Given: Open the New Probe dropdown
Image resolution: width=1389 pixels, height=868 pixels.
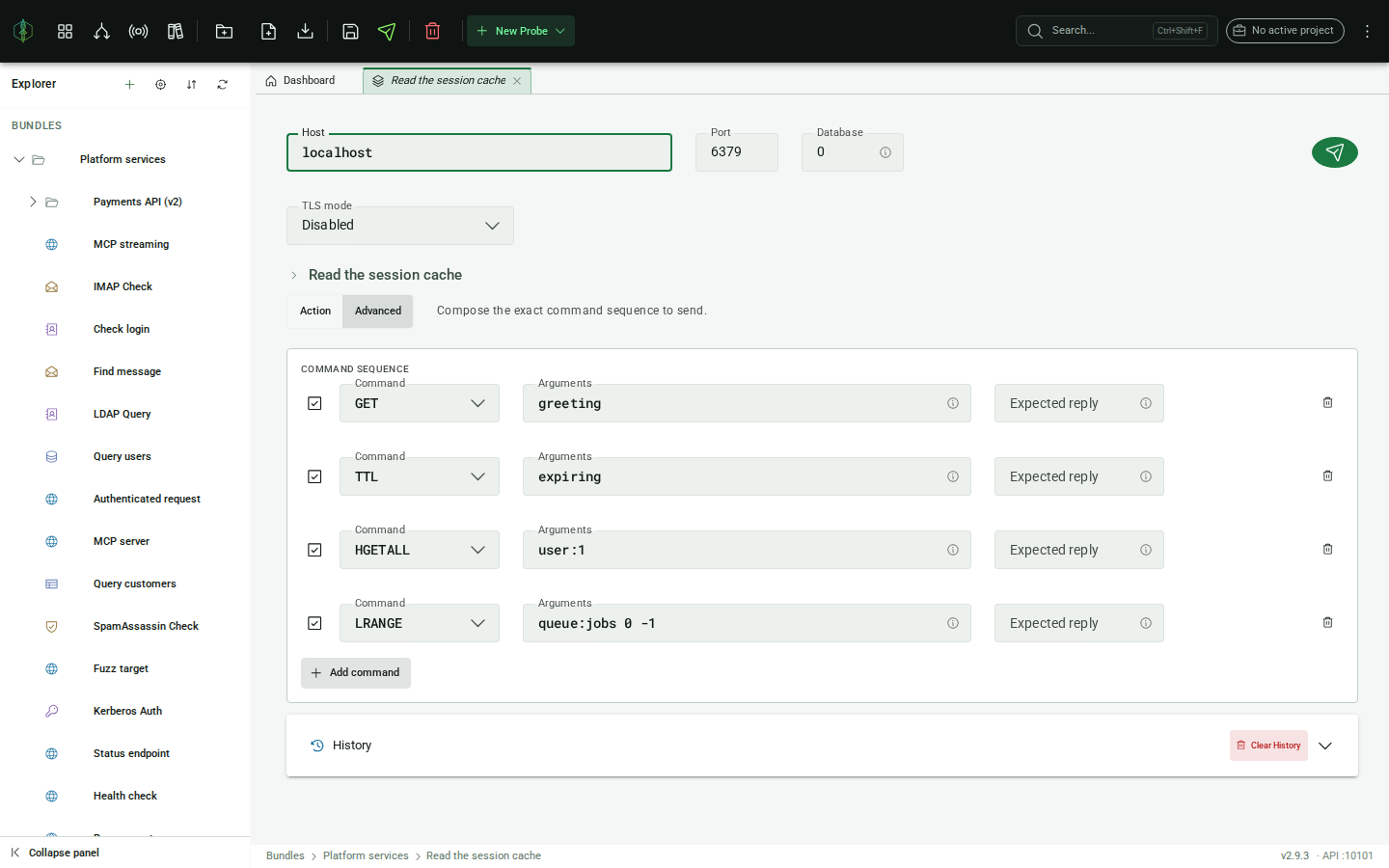Looking at the screenshot, I should click(x=521, y=31).
